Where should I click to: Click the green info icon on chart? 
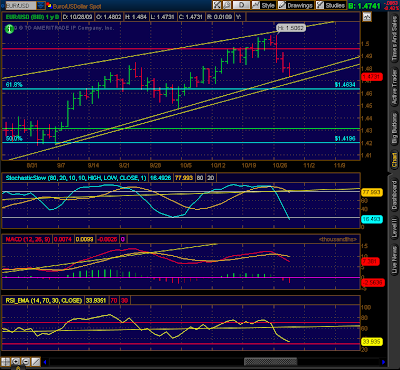pos(9,29)
